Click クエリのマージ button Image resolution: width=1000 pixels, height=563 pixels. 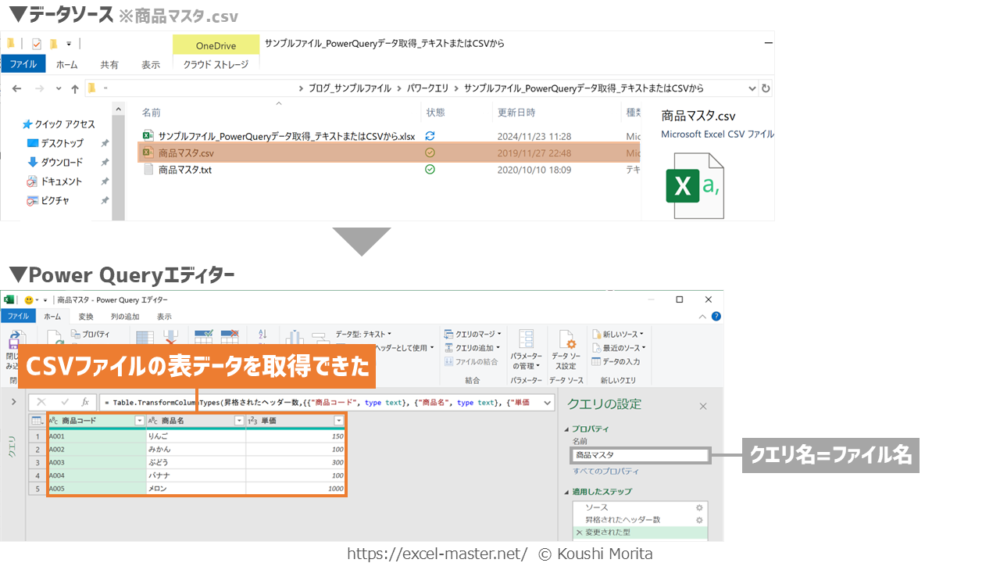(474, 334)
